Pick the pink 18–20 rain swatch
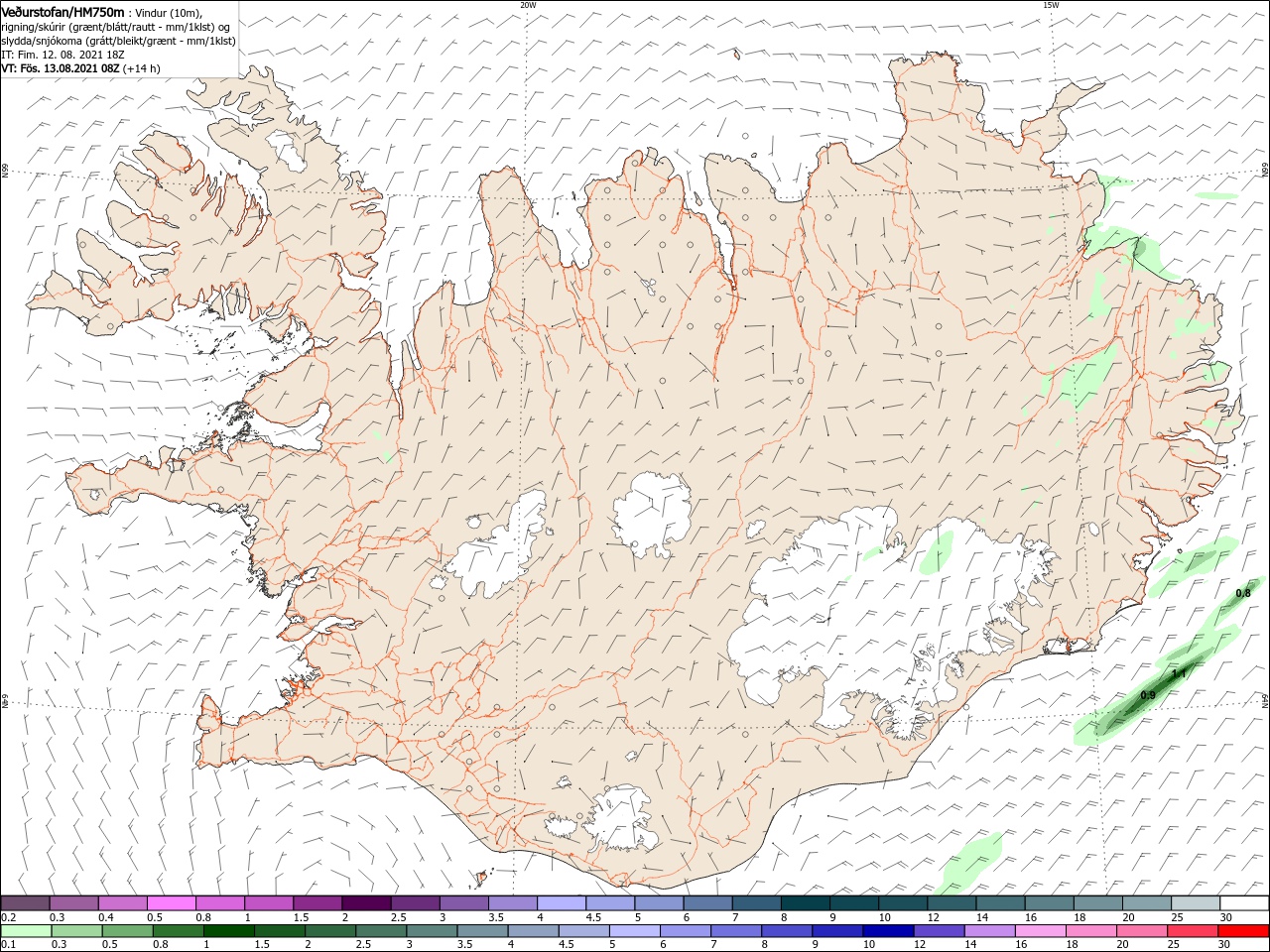Image resolution: width=1270 pixels, height=952 pixels. (x=1090, y=931)
